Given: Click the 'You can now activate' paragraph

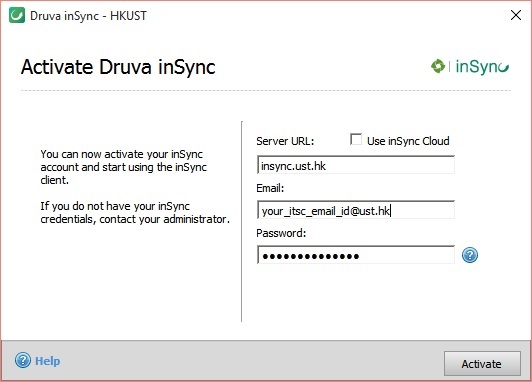Looking at the screenshot, I should (124, 167).
